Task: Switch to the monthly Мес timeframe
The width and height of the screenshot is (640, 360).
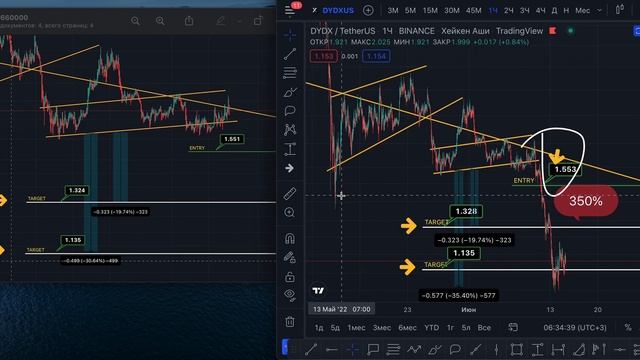Action: click(582, 11)
